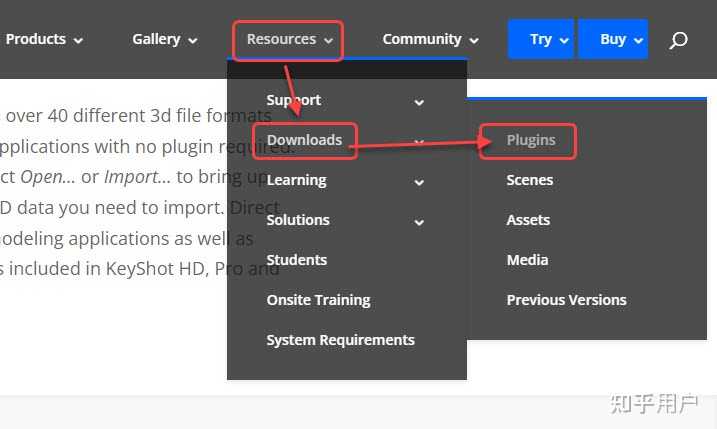Expand the Support submenu chevron

419,102
